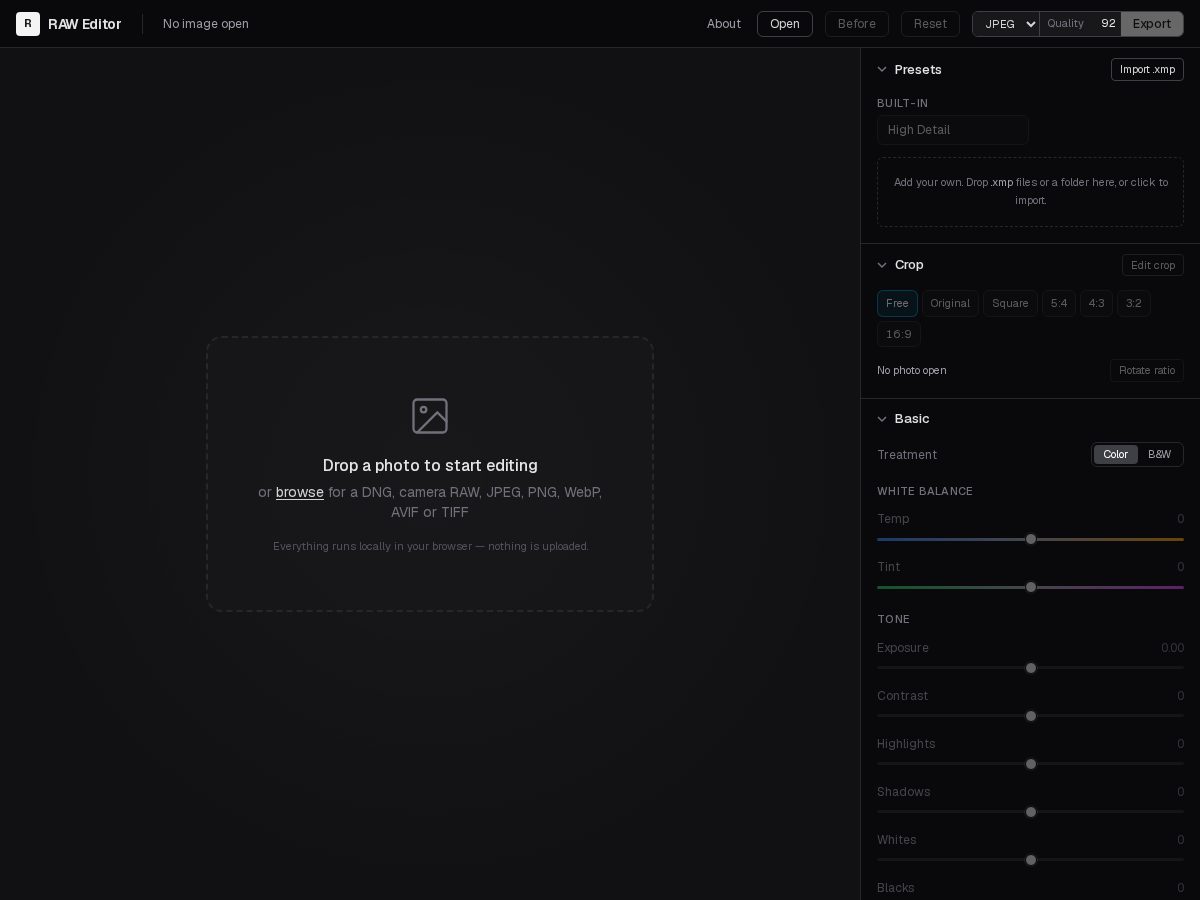Image resolution: width=1200 pixels, height=900 pixels.
Task: Click the Basic section title
Action: pos(912,419)
